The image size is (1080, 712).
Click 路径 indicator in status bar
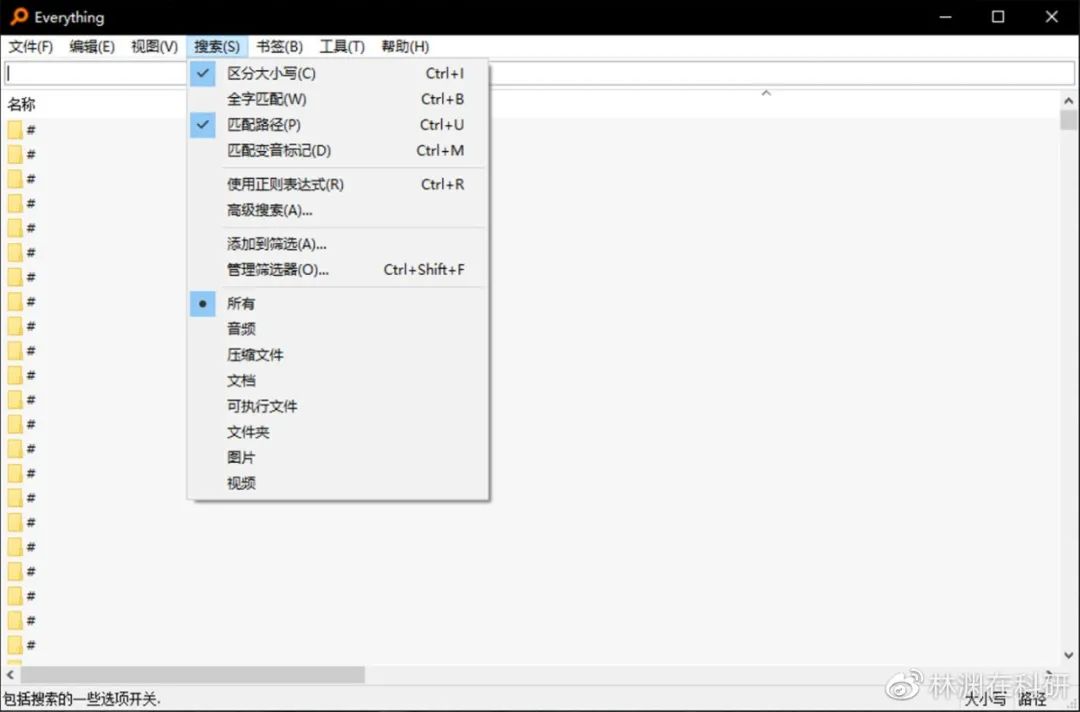[1032, 699]
